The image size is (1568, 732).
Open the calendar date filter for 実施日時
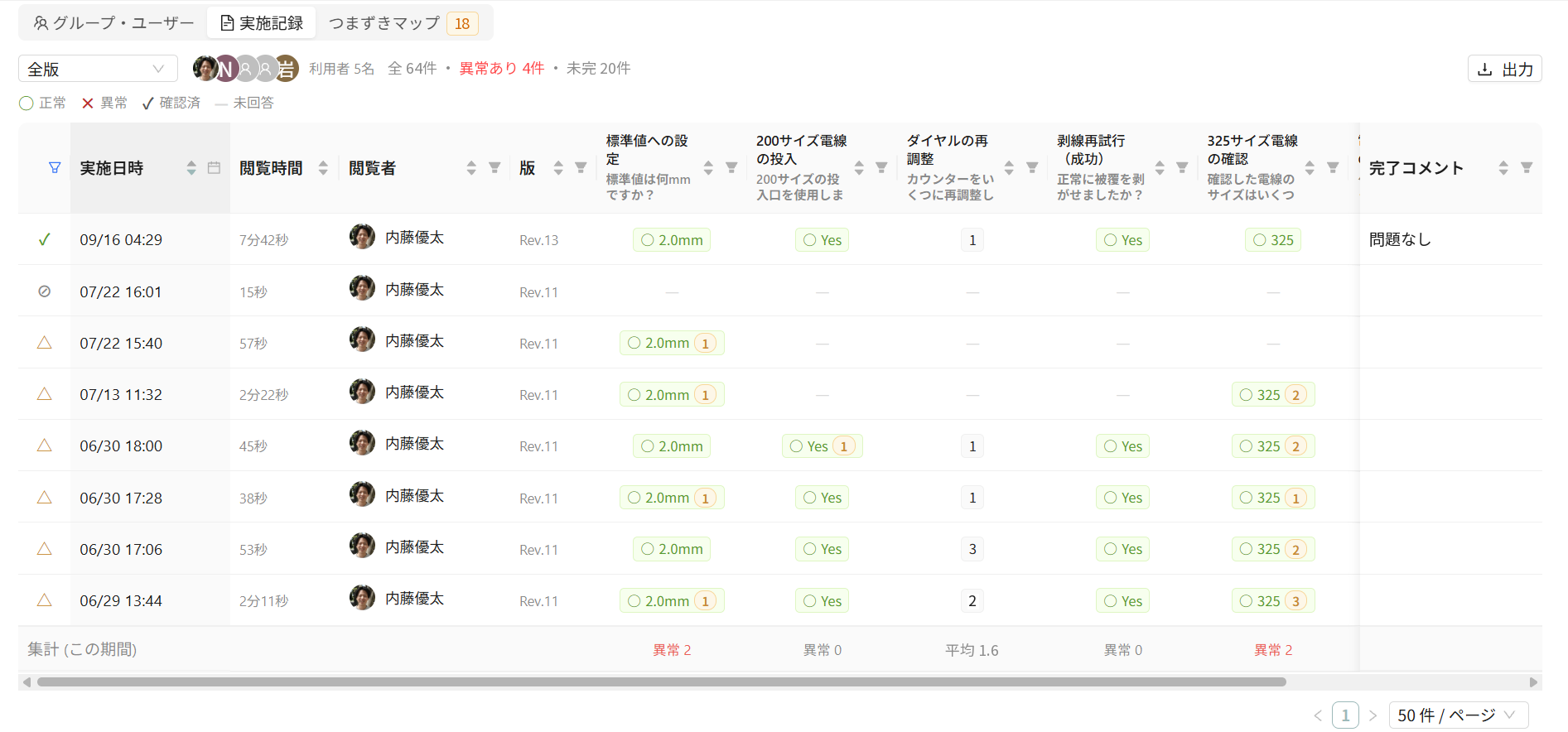[214, 168]
